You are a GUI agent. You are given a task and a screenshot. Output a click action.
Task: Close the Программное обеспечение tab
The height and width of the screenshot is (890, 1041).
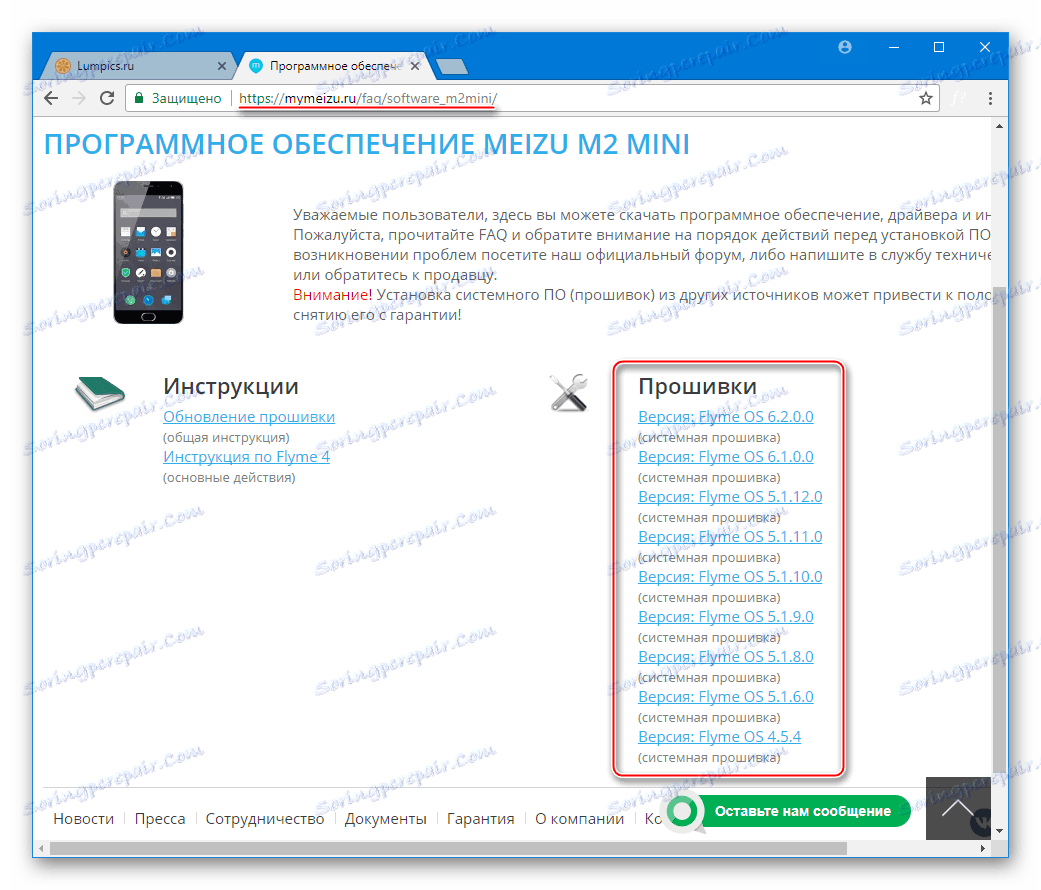pos(415,66)
